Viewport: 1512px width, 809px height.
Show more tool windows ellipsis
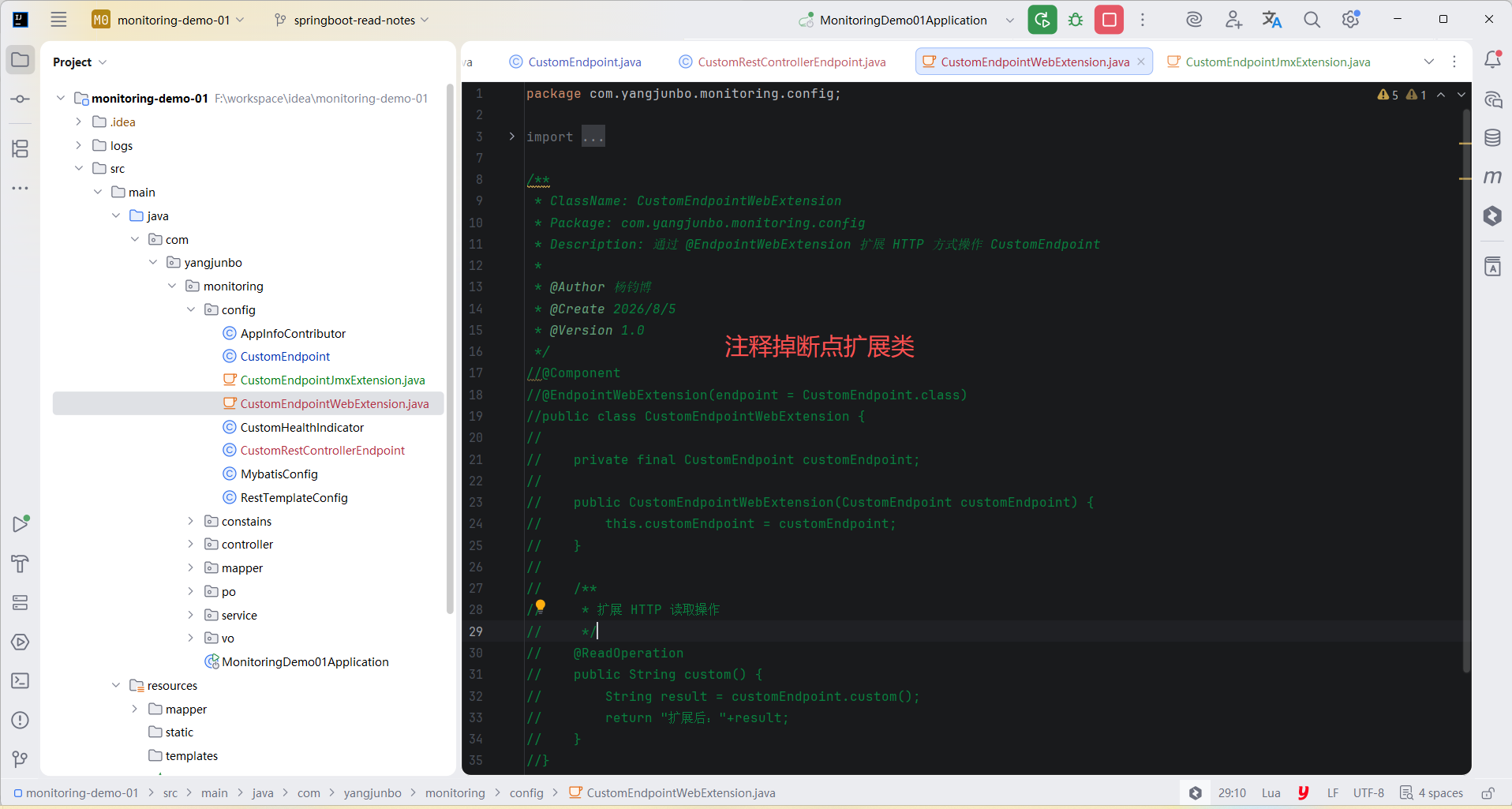tap(21, 188)
